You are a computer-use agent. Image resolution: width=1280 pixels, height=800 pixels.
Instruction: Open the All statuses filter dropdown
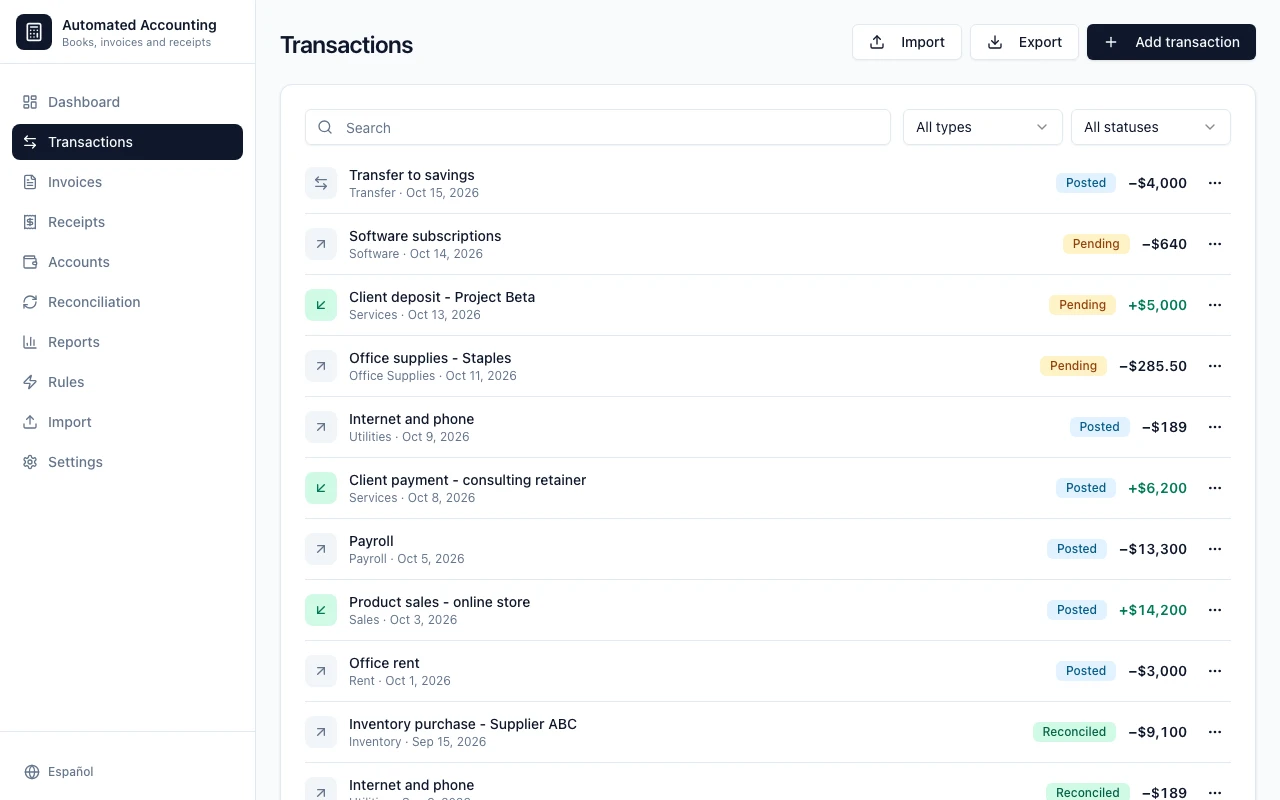point(1151,127)
